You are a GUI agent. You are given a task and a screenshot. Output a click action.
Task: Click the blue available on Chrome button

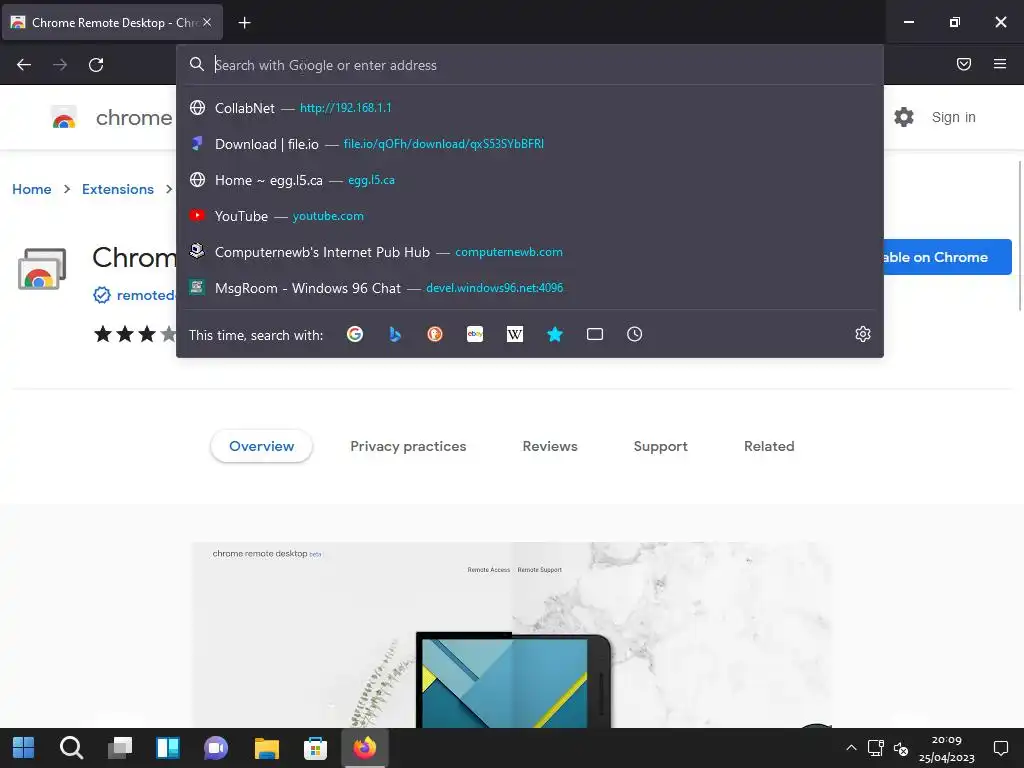tap(948, 257)
